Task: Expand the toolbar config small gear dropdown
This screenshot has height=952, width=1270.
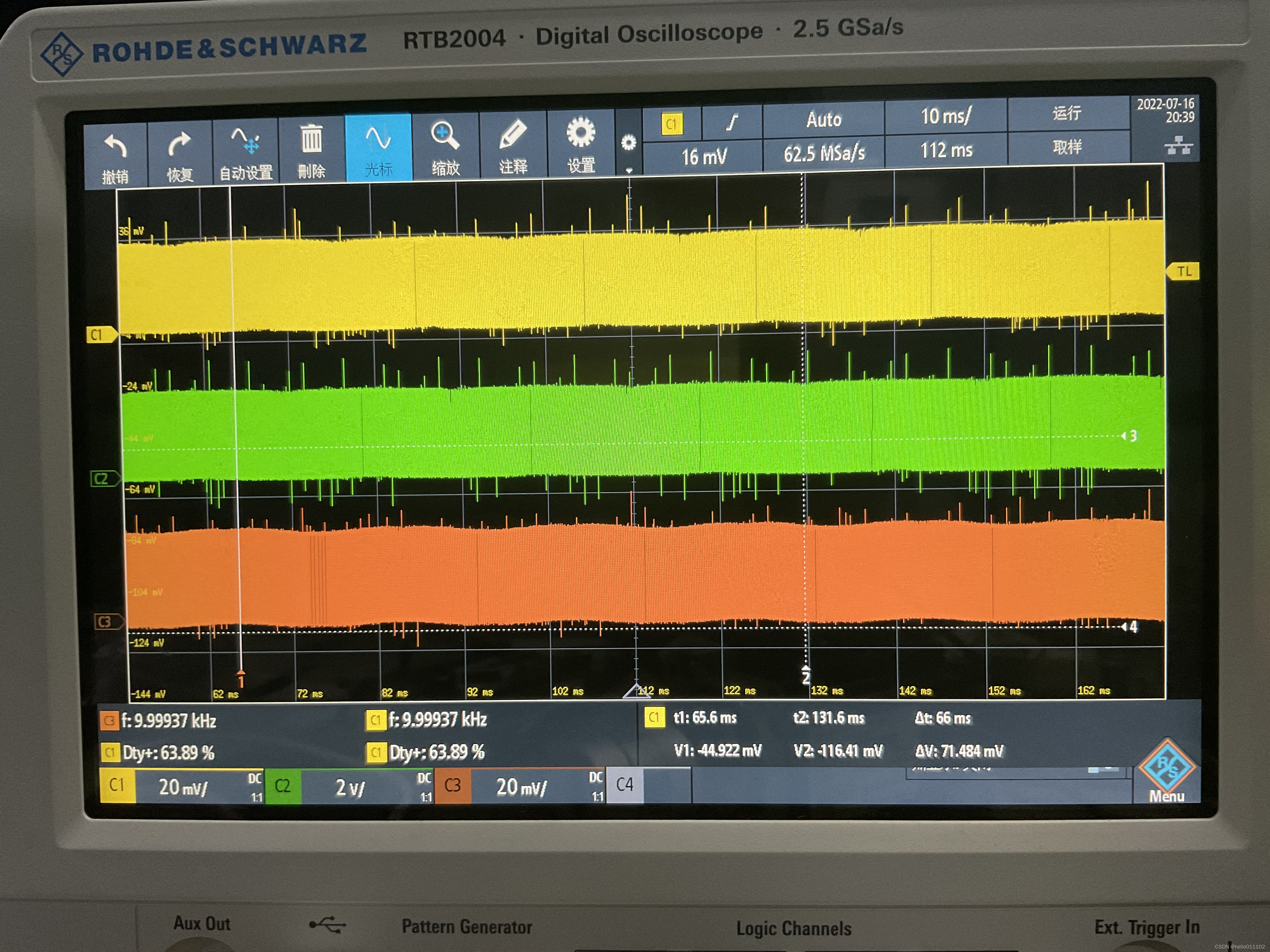Action: (629, 144)
